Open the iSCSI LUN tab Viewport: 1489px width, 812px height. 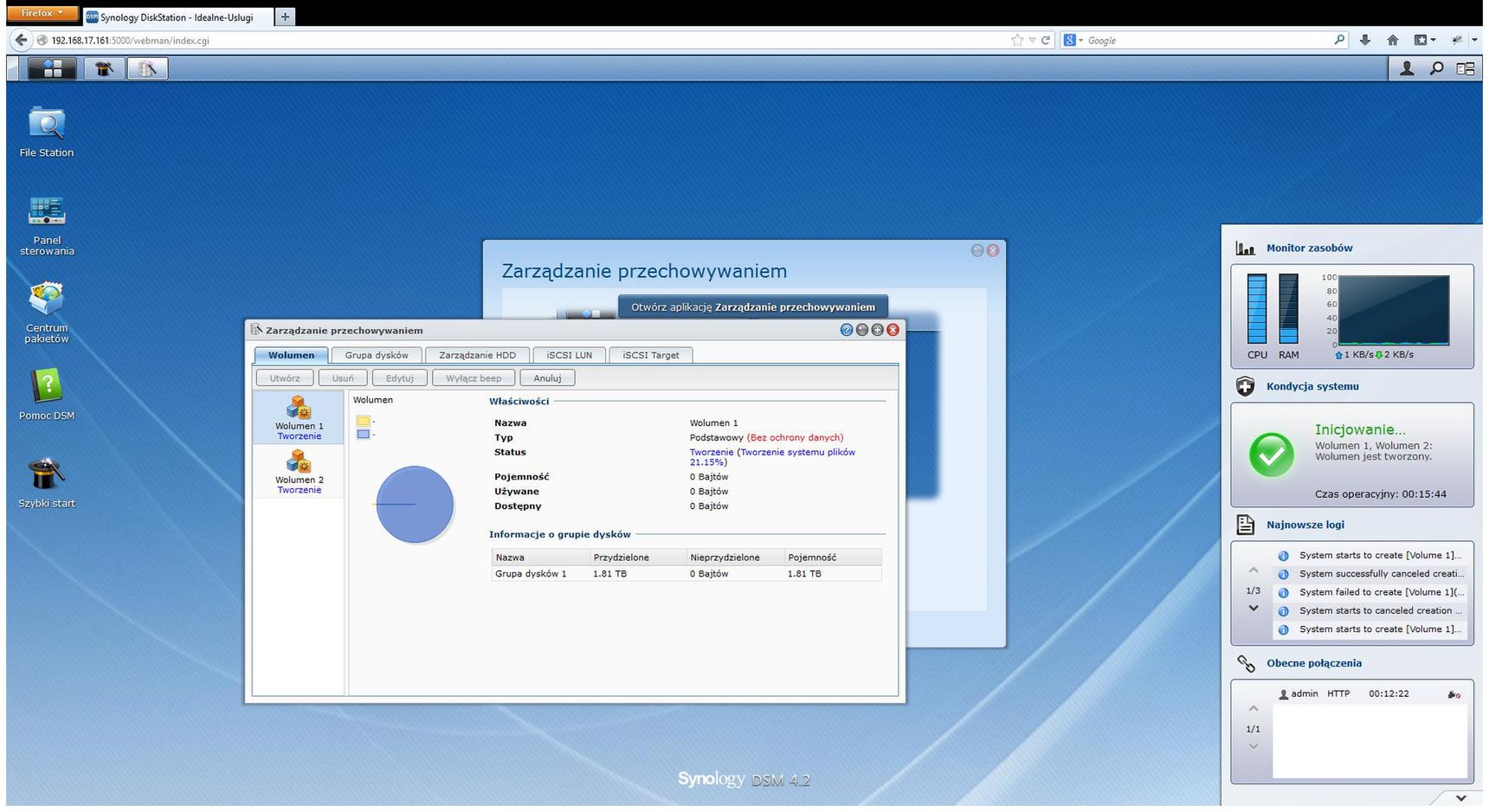(570, 355)
